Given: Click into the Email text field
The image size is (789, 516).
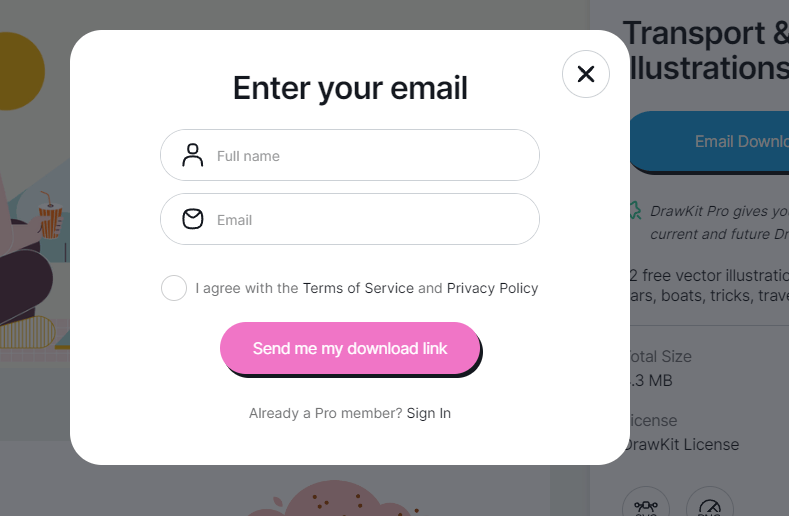Looking at the screenshot, I should coord(370,220).
